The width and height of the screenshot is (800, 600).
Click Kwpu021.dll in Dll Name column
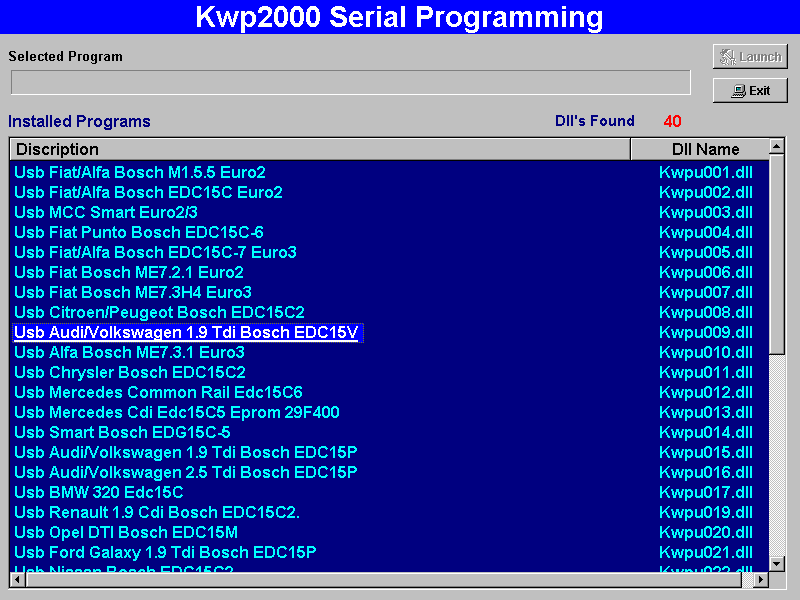coord(706,552)
